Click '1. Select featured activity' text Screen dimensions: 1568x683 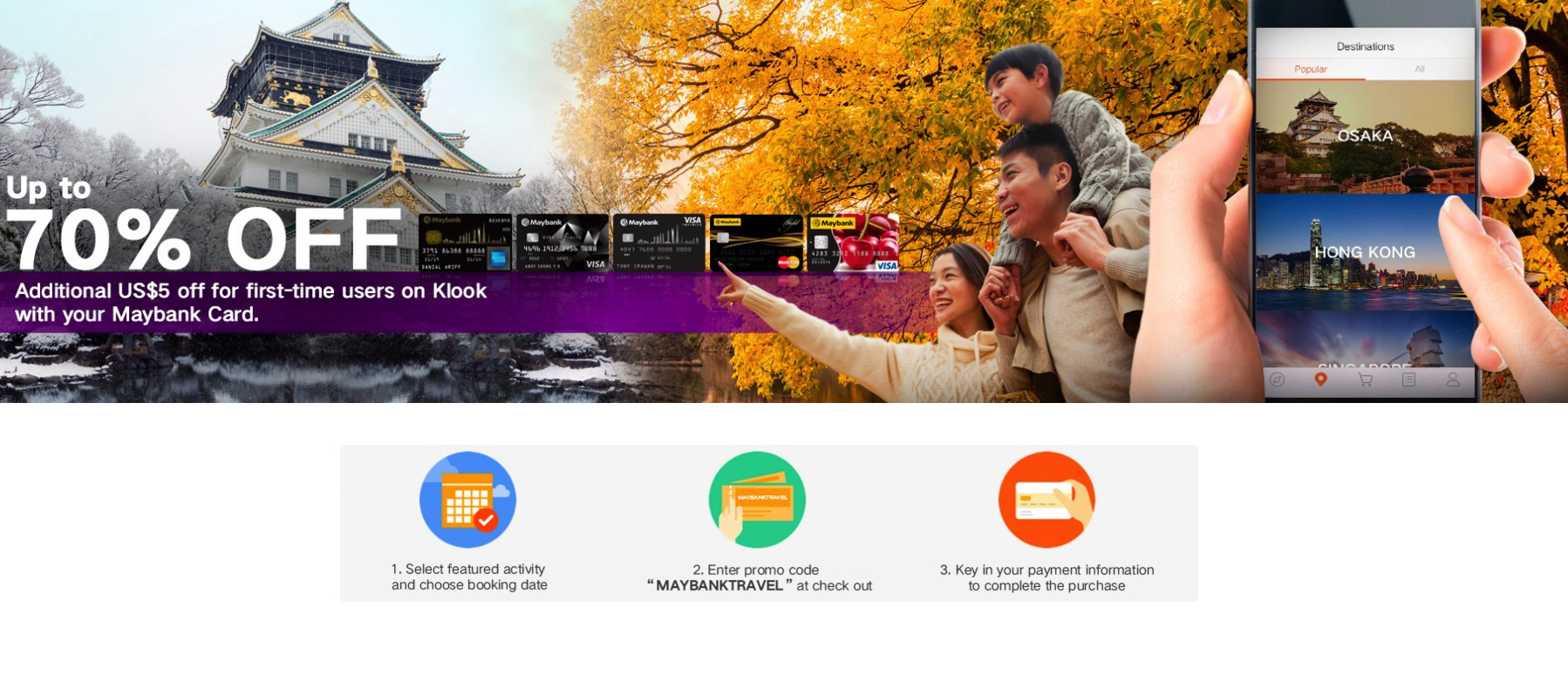[x=468, y=569]
